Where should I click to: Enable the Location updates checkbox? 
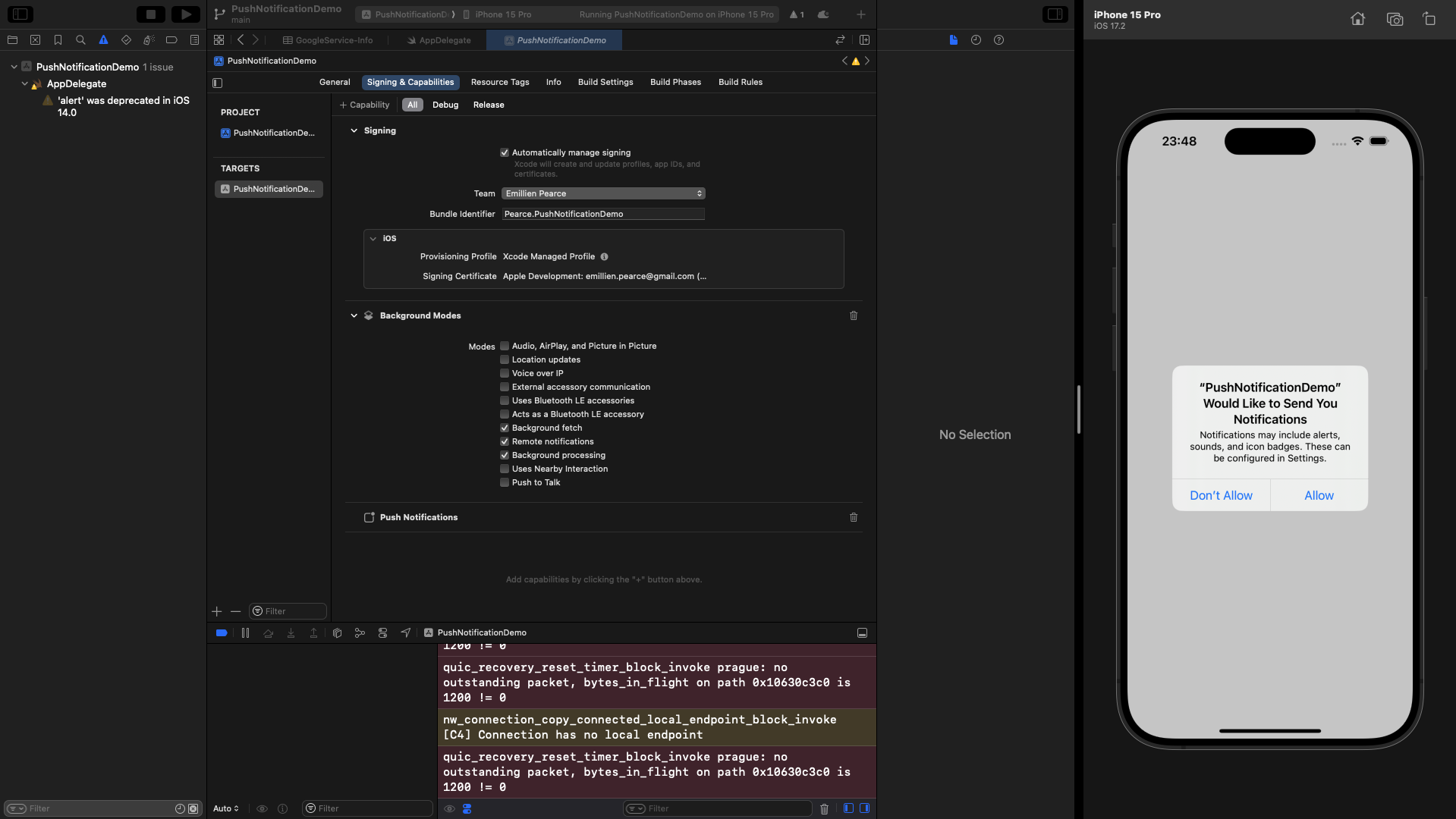tap(505, 359)
